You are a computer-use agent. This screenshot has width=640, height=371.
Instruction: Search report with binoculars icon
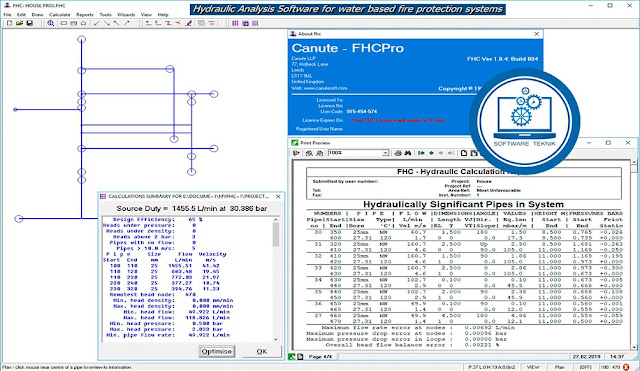click(408, 153)
